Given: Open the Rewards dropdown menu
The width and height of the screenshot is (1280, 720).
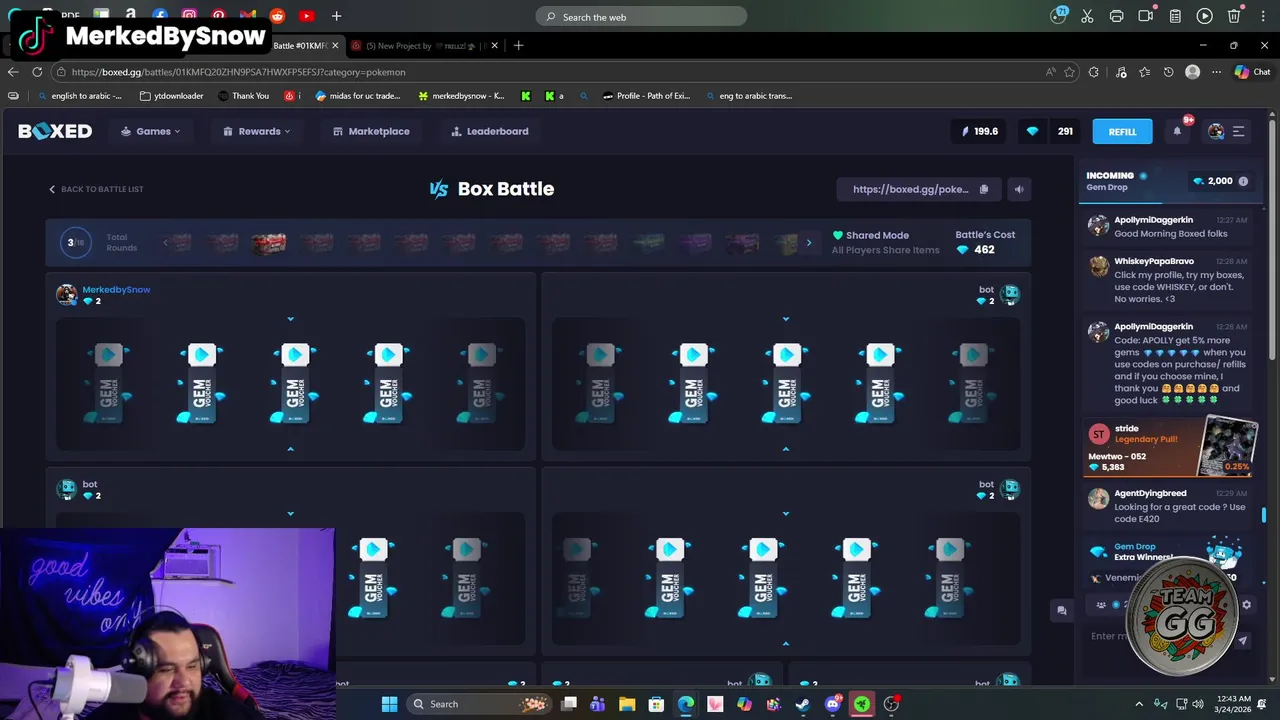Looking at the screenshot, I should coord(256,131).
